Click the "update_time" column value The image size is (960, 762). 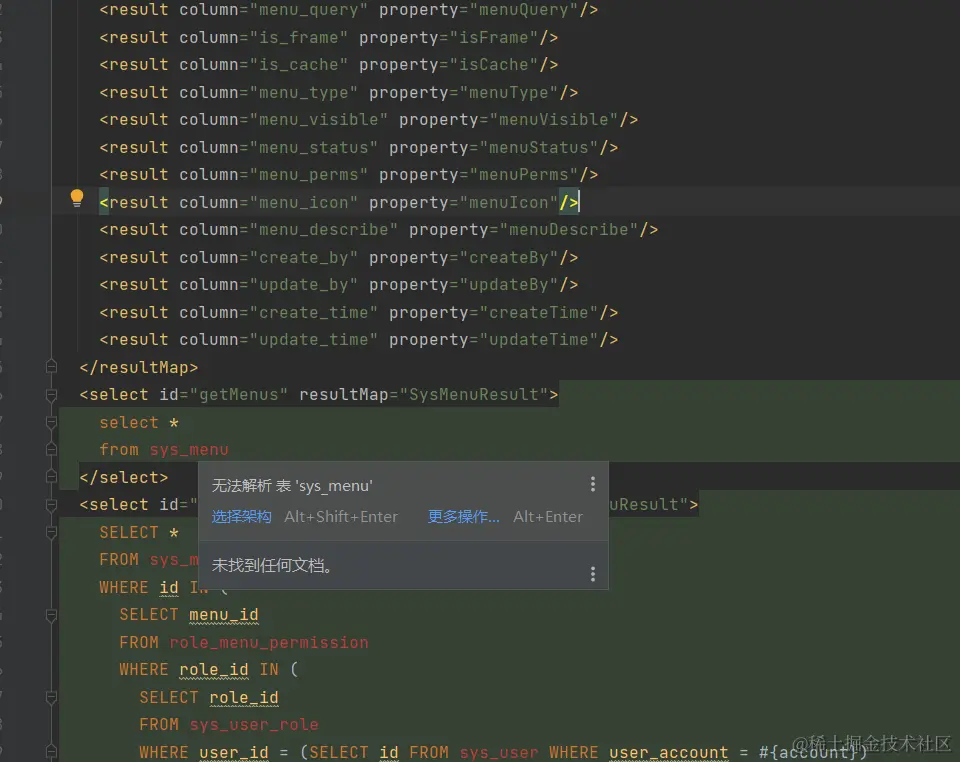tap(313, 340)
